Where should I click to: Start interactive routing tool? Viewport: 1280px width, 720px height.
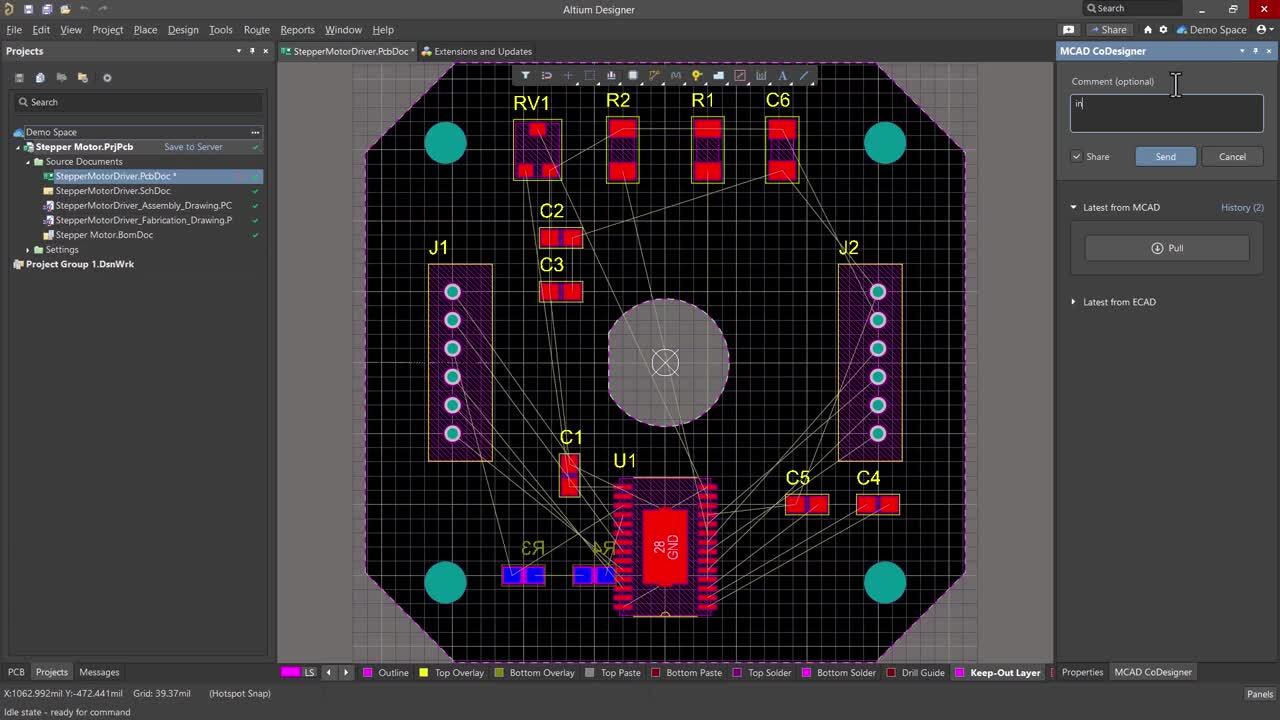click(x=654, y=75)
